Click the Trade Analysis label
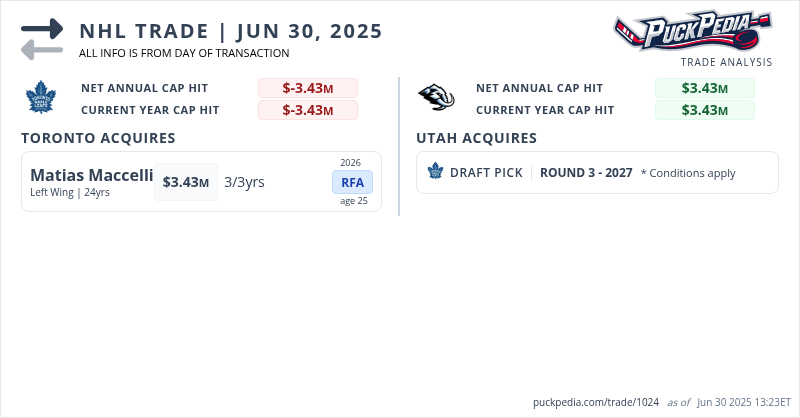This screenshot has height=418, width=800. point(726,62)
